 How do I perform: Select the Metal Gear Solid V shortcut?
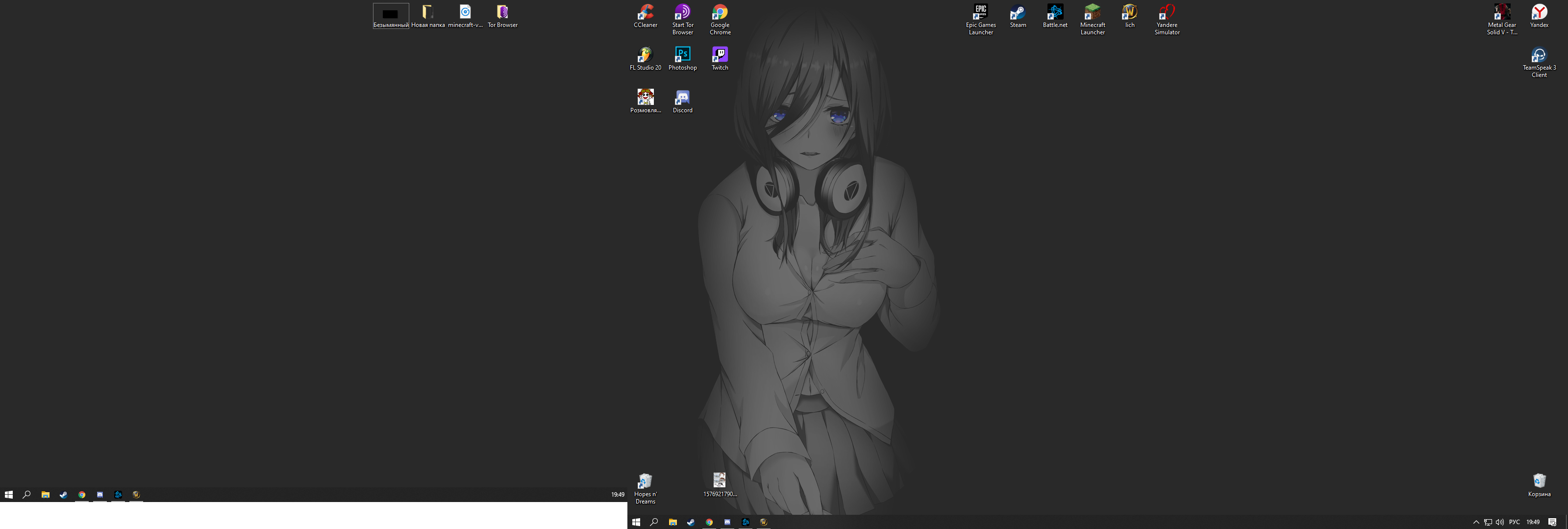pyautogui.click(x=1502, y=20)
